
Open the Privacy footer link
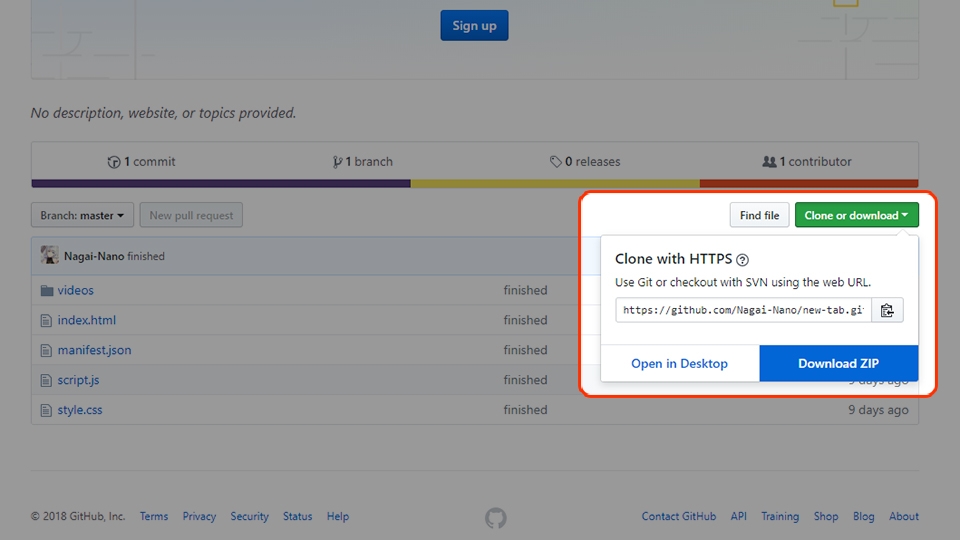[x=199, y=516]
